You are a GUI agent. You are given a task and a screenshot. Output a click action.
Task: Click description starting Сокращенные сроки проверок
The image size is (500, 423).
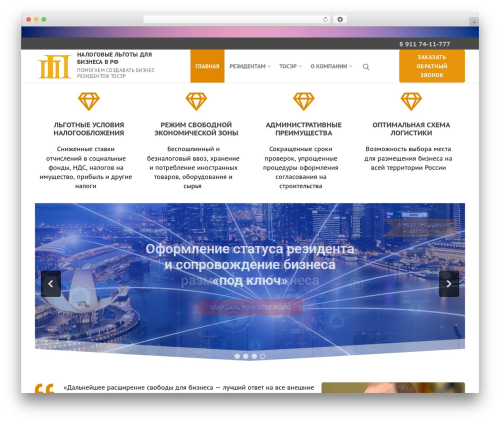pos(300,167)
